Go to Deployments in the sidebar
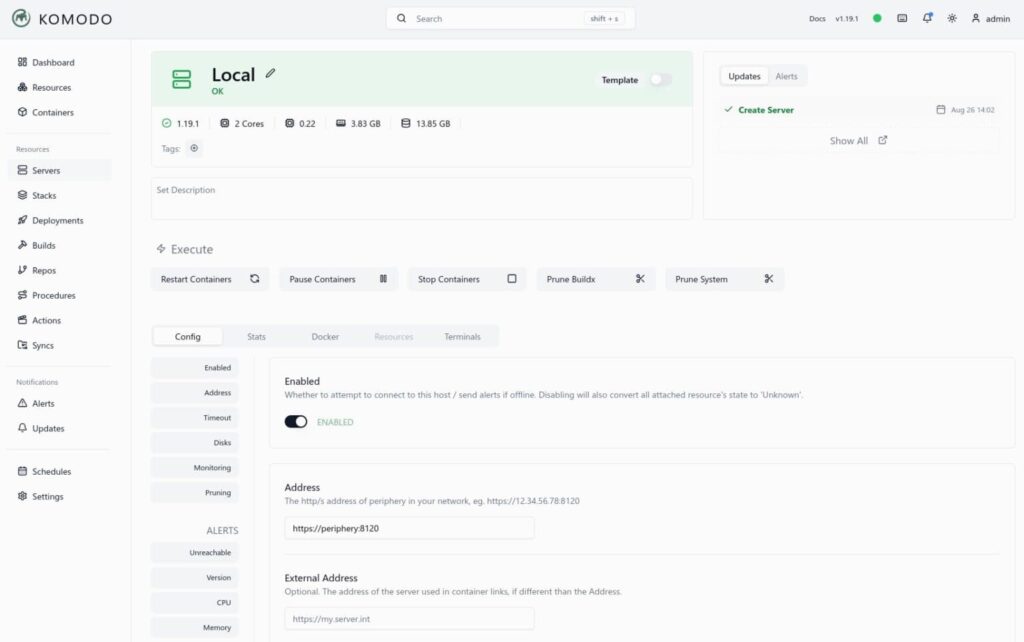 pos(57,221)
